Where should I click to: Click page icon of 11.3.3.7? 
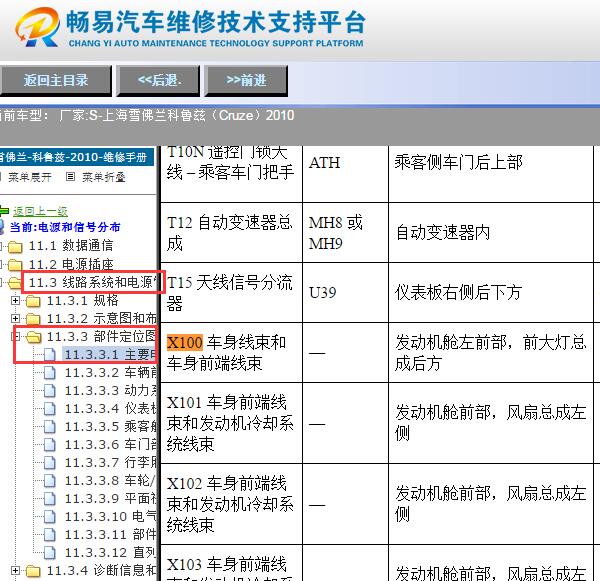[49, 463]
